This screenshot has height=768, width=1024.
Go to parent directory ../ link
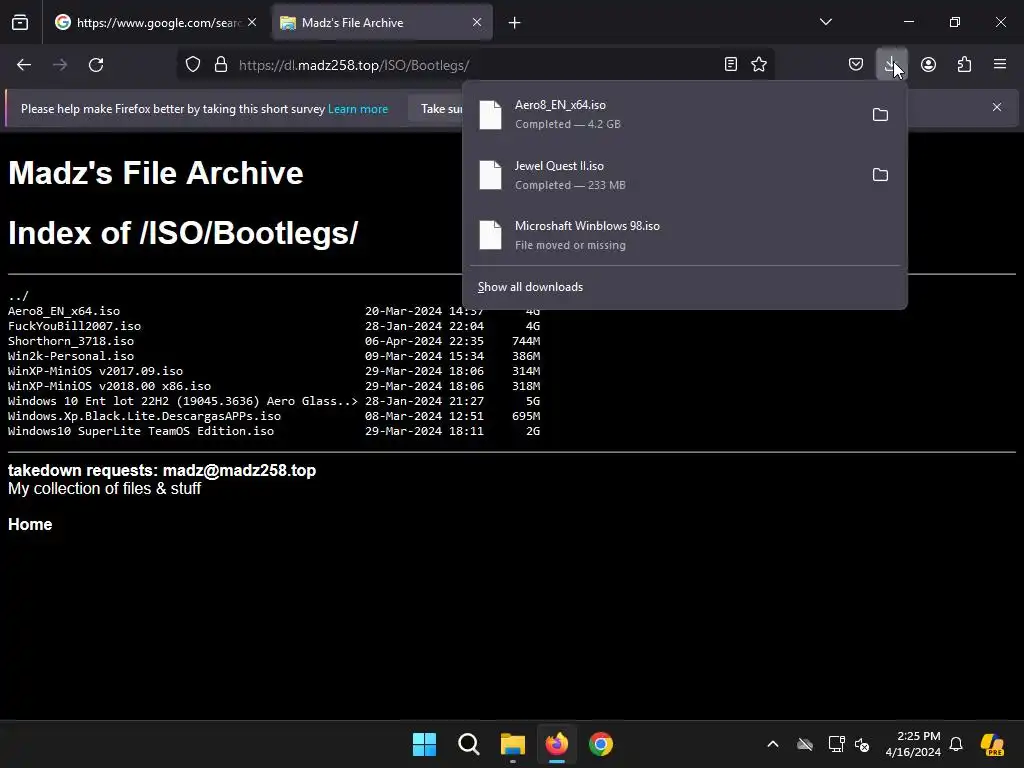(18, 296)
